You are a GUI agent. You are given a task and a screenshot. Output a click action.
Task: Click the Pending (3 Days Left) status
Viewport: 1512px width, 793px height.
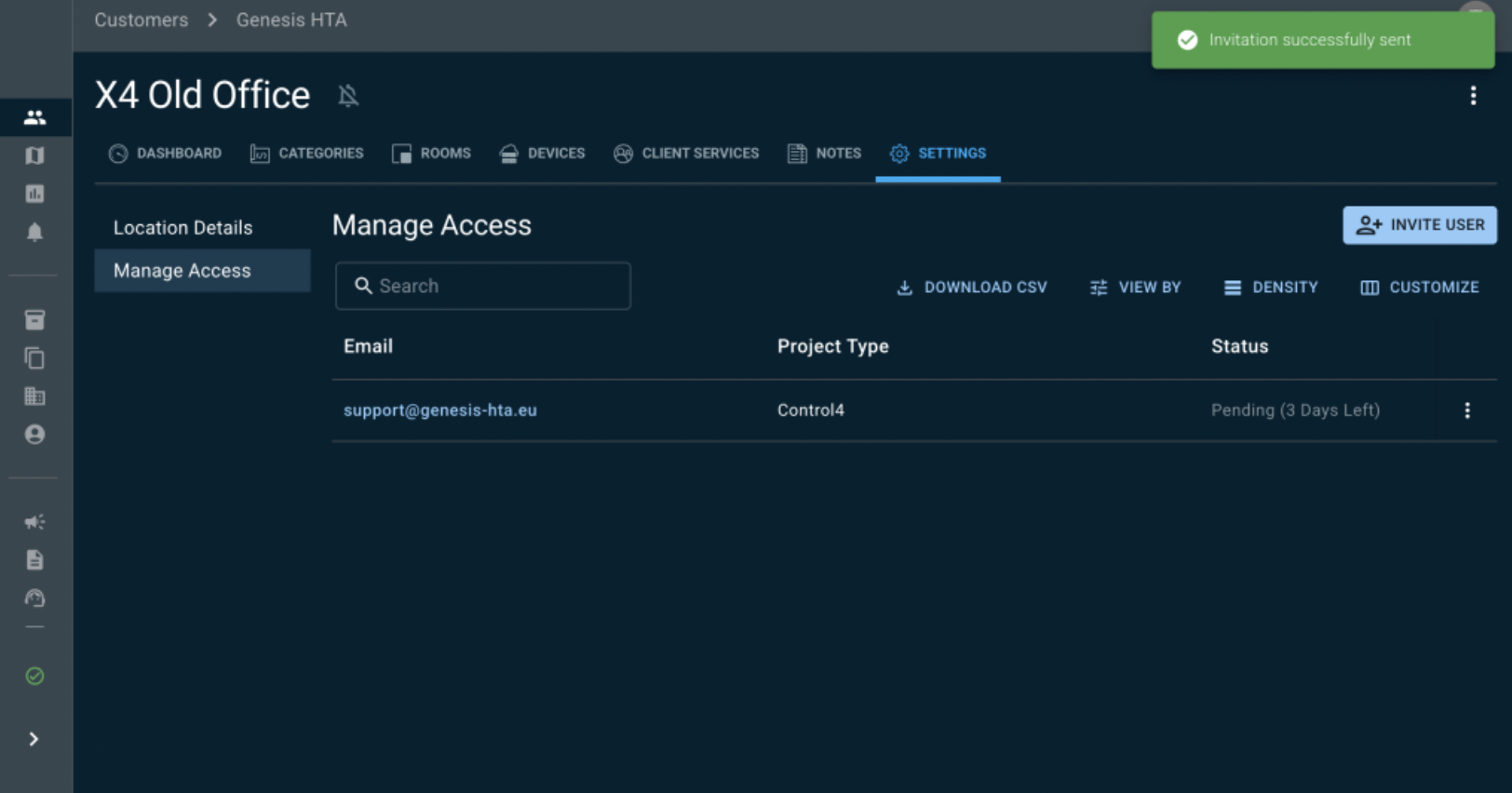pyautogui.click(x=1296, y=410)
